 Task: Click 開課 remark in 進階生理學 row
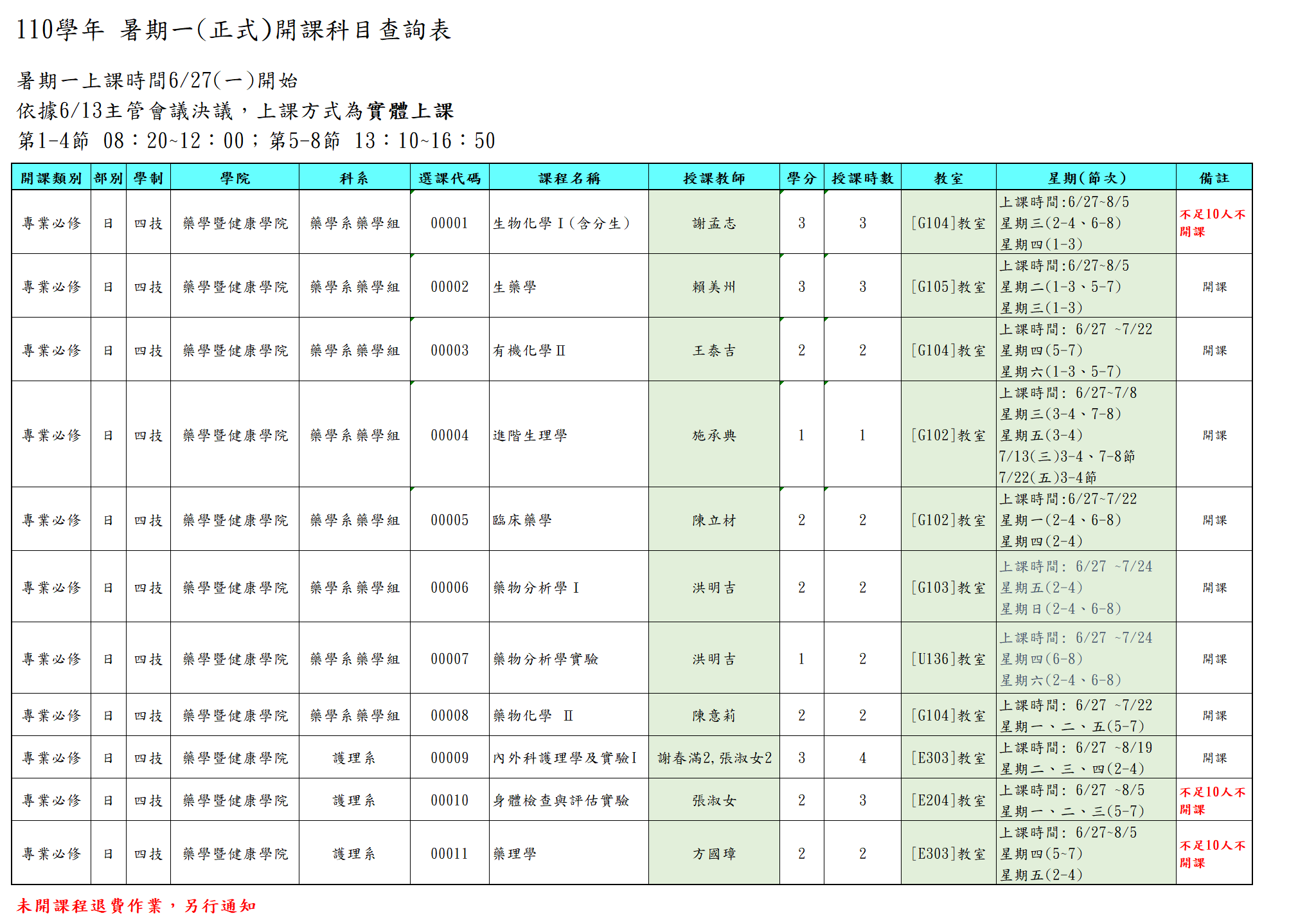(x=1214, y=435)
